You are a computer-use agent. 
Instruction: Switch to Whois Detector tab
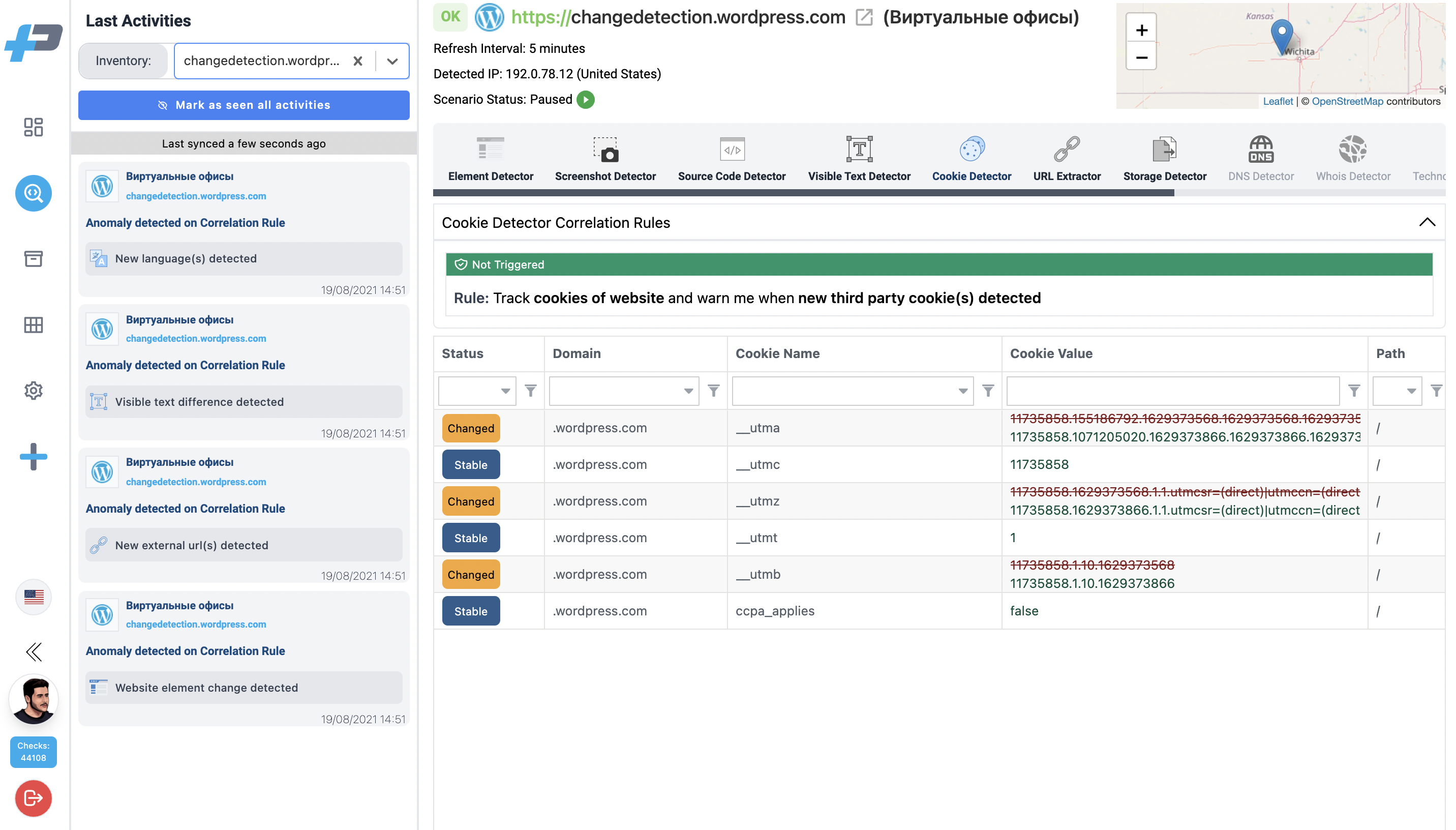[x=1353, y=159]
